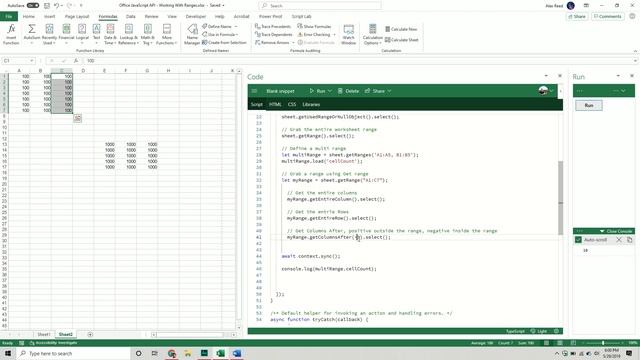Open More Functions menu
The image size is (640, 360).
pos(167,34)
